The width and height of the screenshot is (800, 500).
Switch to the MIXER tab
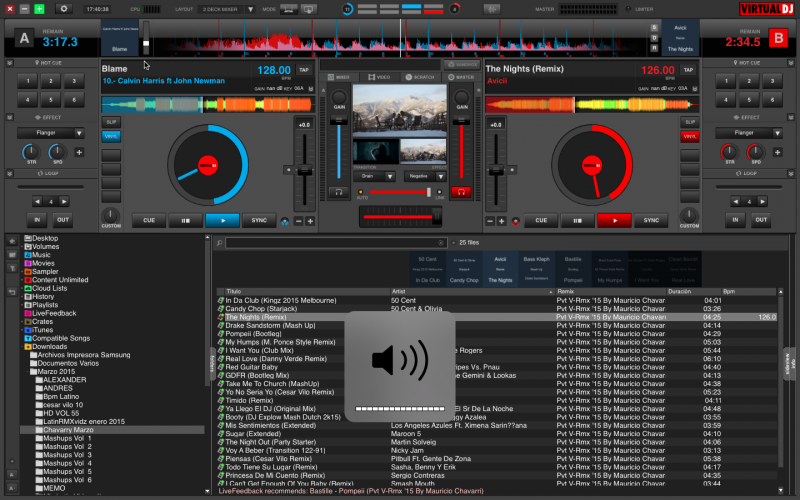[338, 77]
